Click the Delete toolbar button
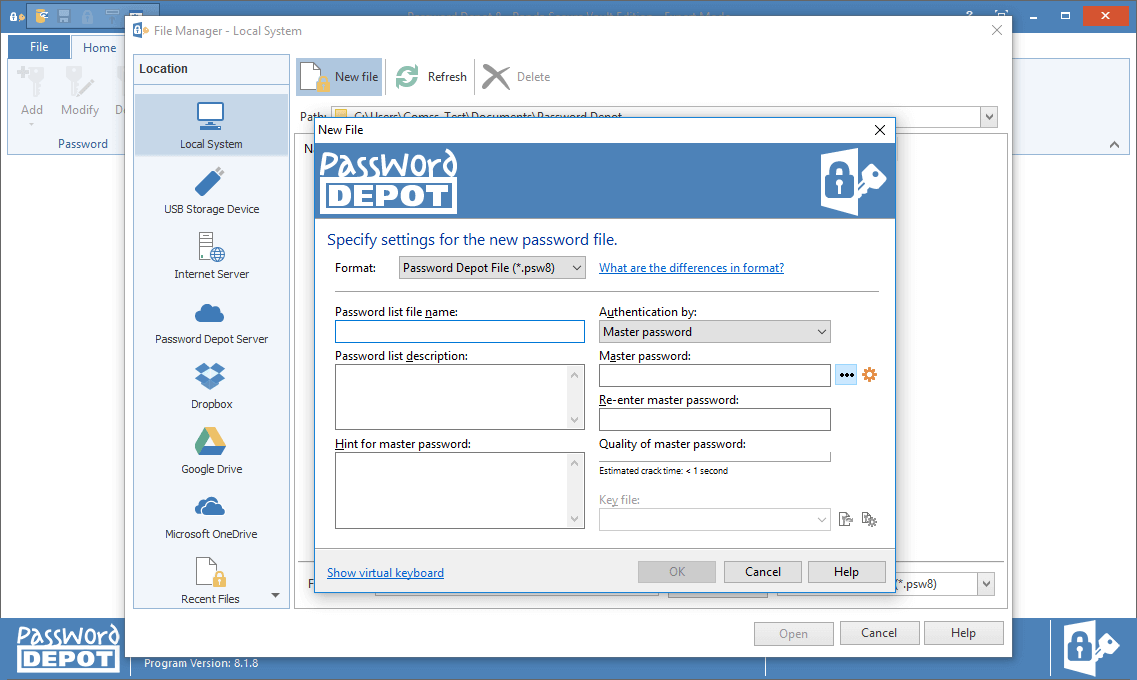 516,77
